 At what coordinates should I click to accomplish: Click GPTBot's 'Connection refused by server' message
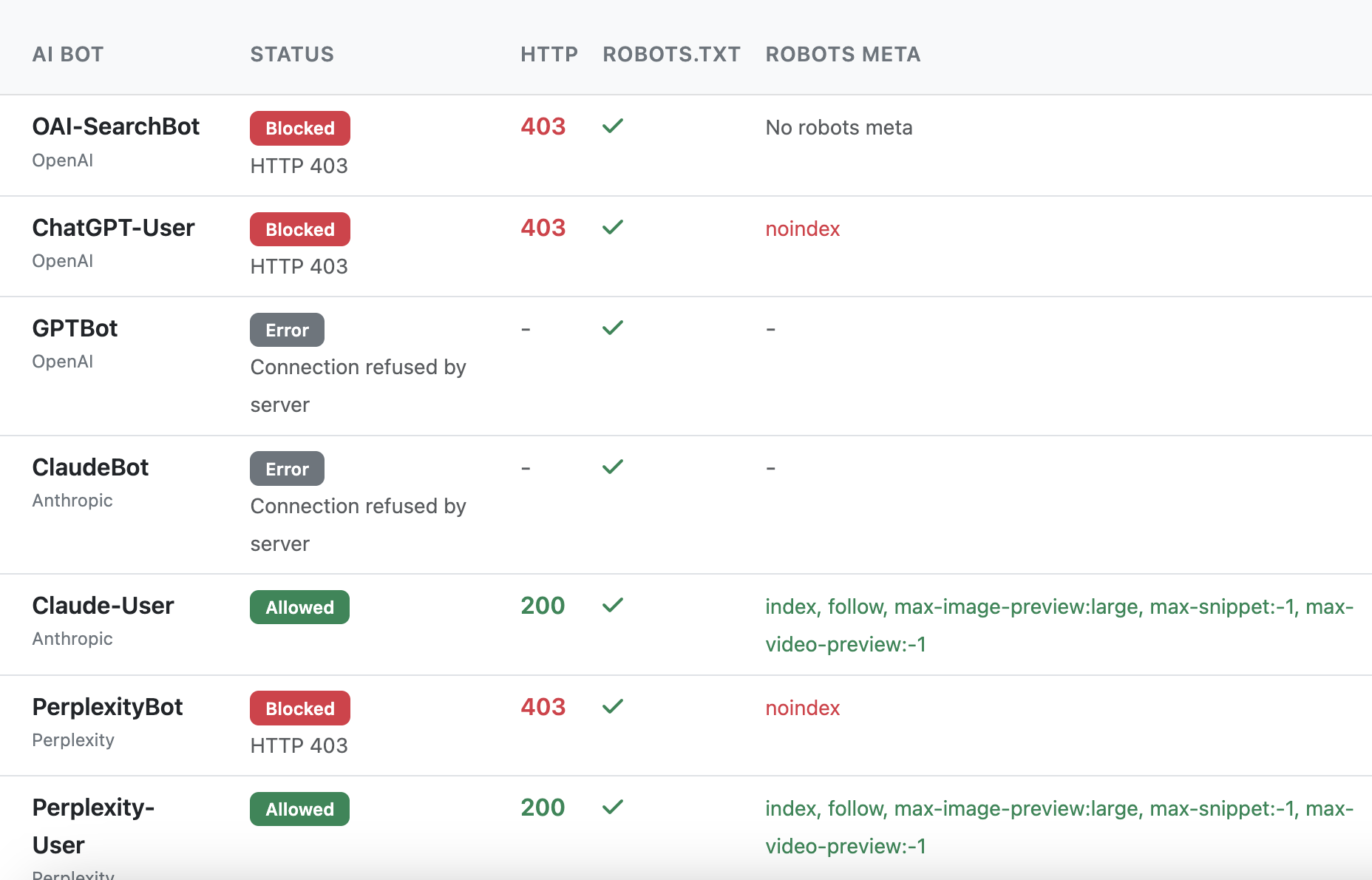click(358, 386)
